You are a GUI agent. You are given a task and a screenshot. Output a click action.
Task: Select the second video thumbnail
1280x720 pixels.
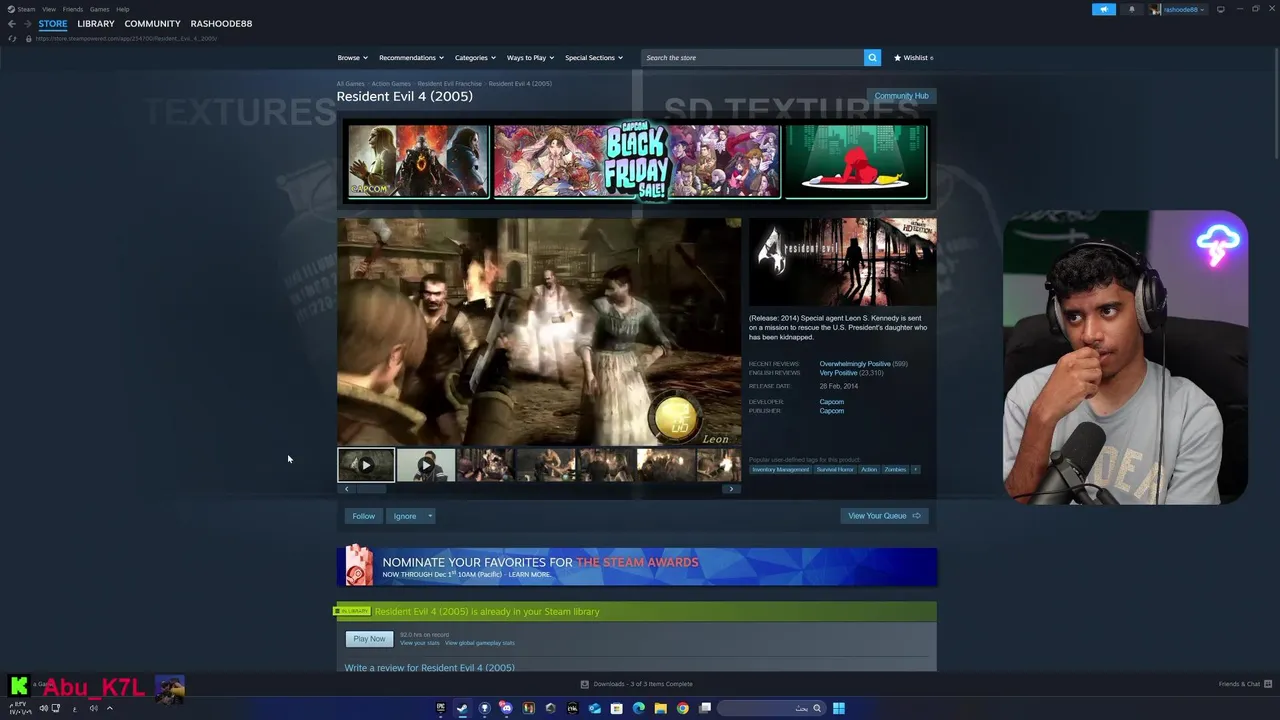tap(426, 465)
